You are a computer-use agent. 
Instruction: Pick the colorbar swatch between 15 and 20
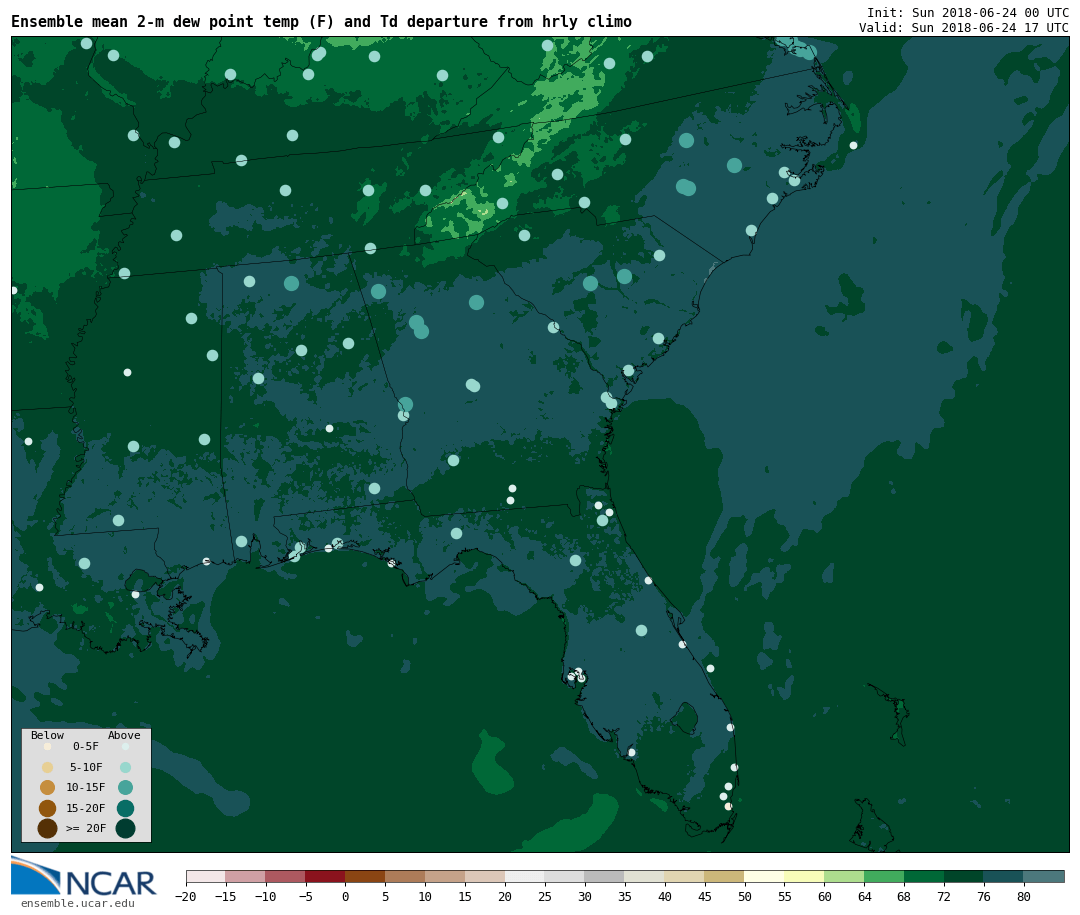(486, 877)
